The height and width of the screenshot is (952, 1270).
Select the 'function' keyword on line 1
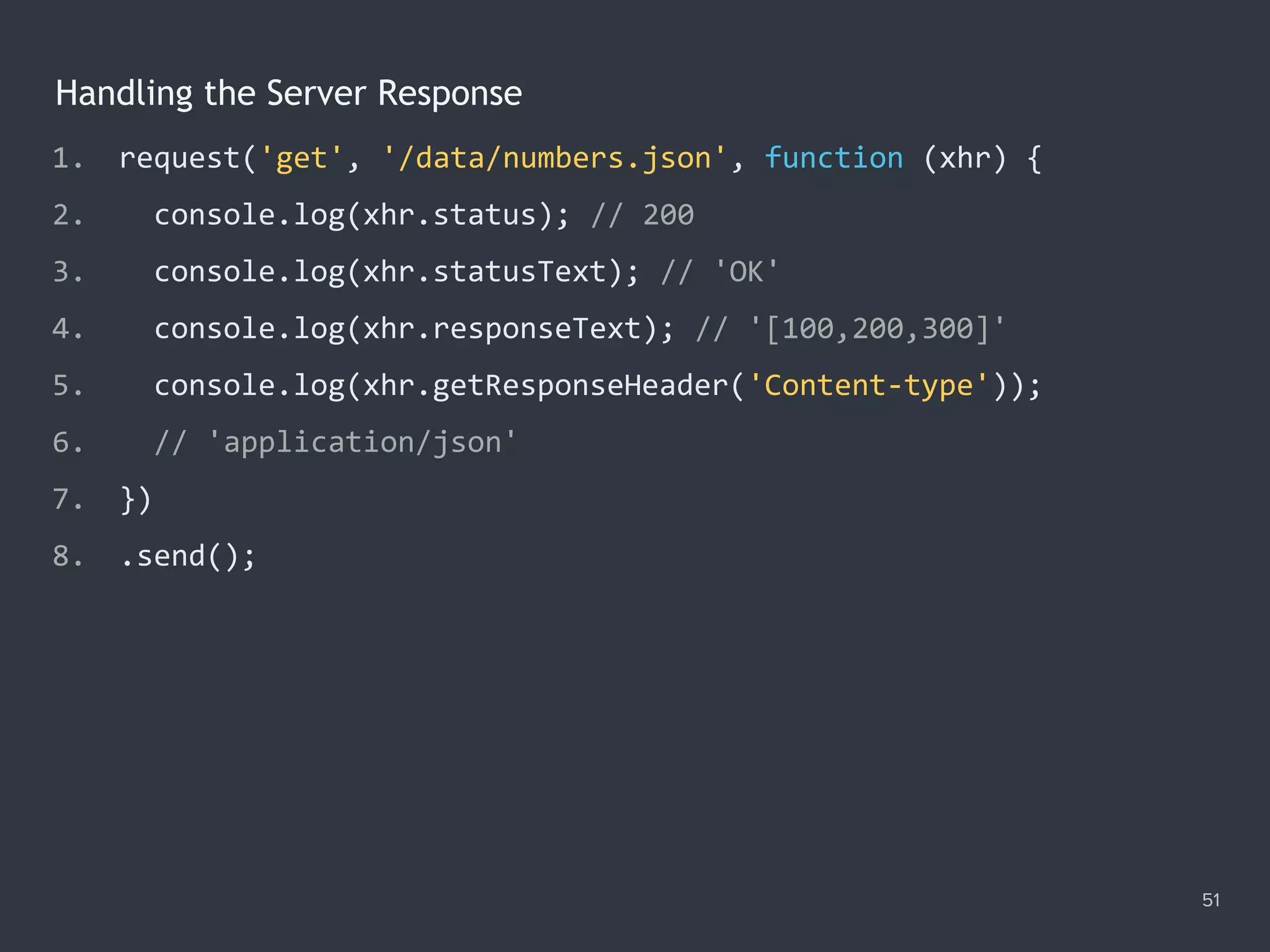(833, 157)
